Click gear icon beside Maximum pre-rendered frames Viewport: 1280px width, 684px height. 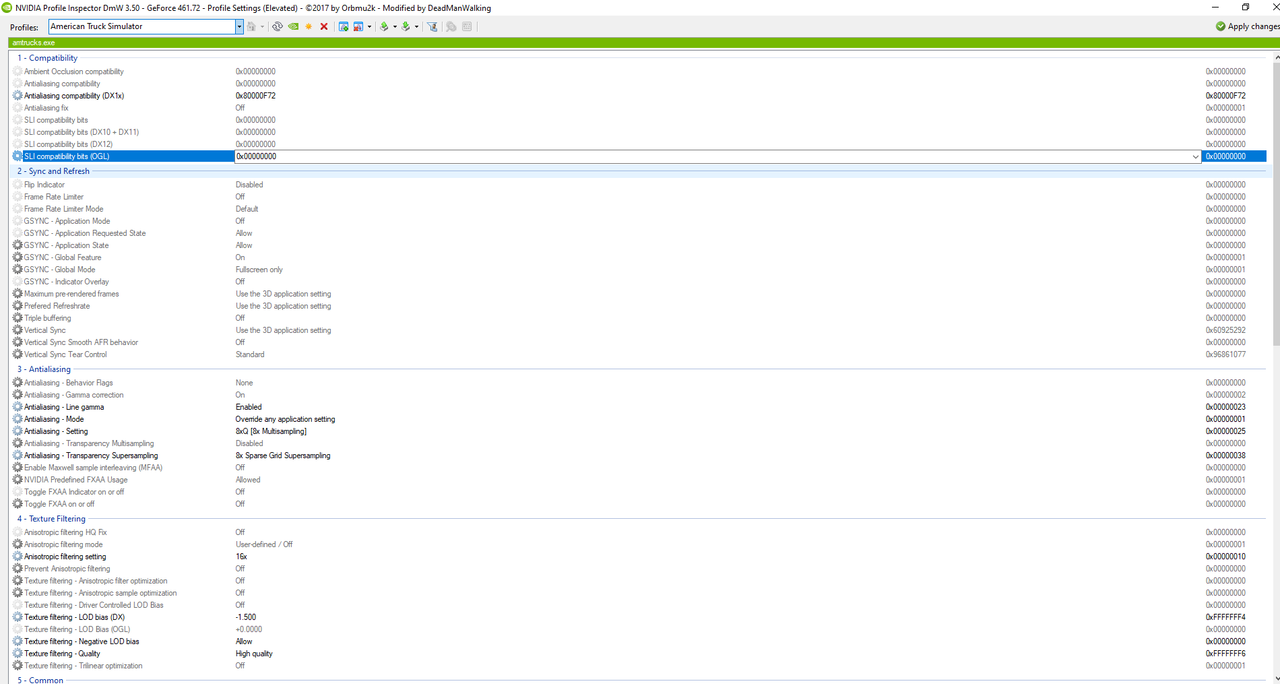point(17,294)
